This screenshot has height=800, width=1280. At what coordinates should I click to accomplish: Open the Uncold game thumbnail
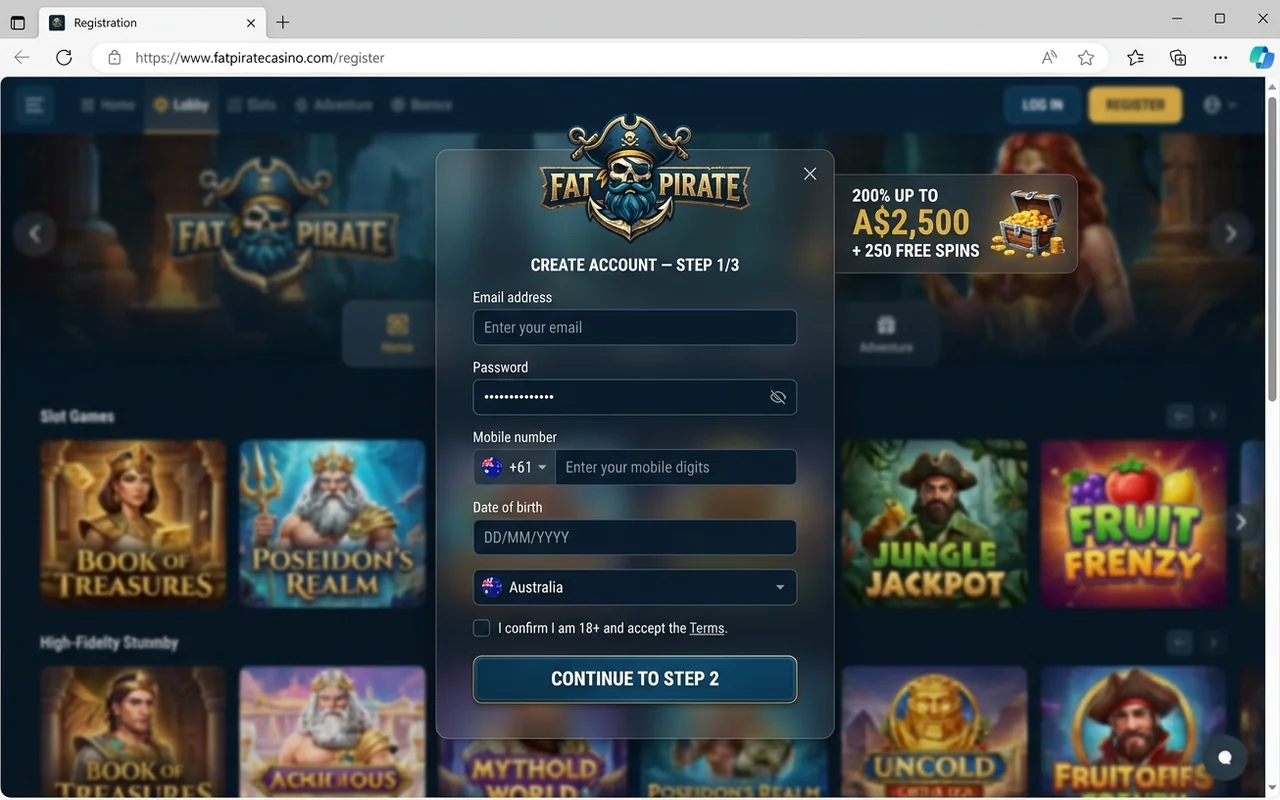click(x=934, y=732)
